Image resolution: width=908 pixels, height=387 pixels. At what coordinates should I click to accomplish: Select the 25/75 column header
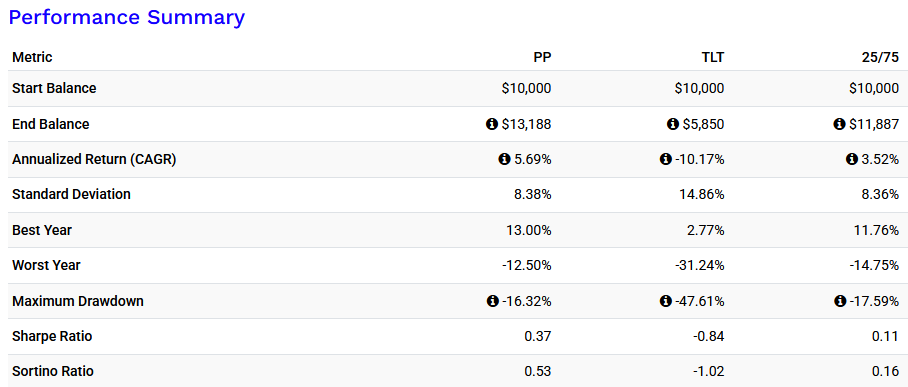(x=882, y=57)
